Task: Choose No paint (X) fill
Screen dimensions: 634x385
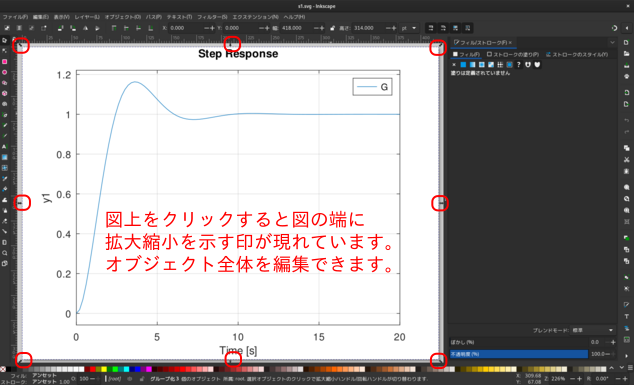Action: 454,65
